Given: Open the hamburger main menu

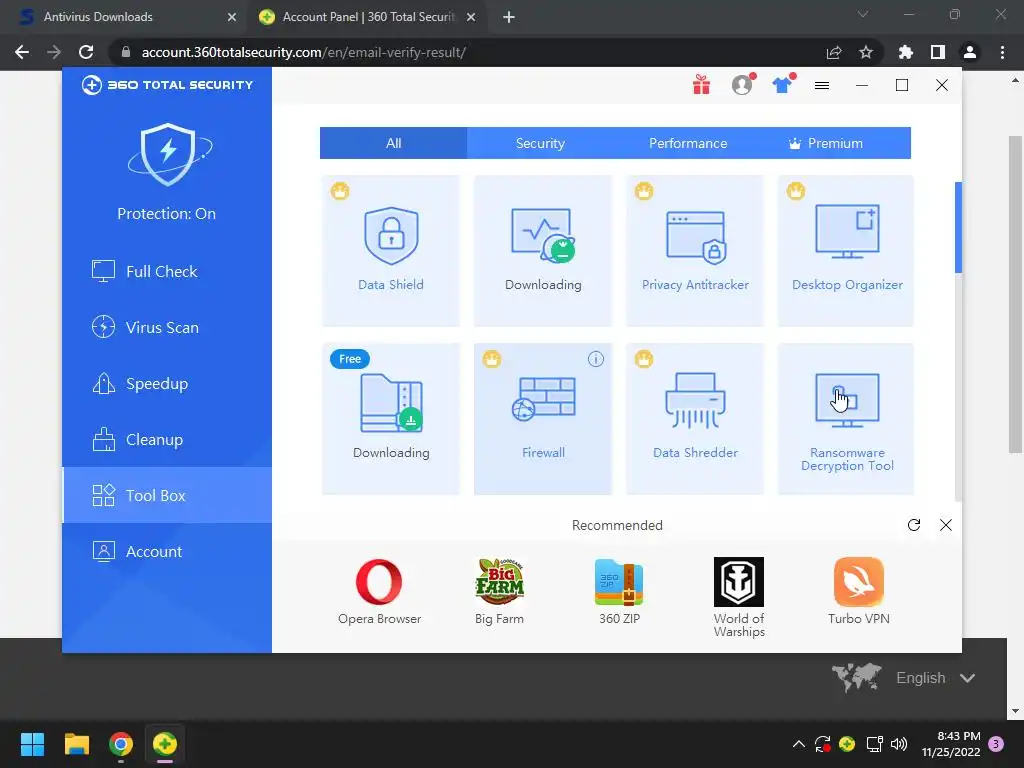Looking at the screenshot, I should (x=822, y=86).
